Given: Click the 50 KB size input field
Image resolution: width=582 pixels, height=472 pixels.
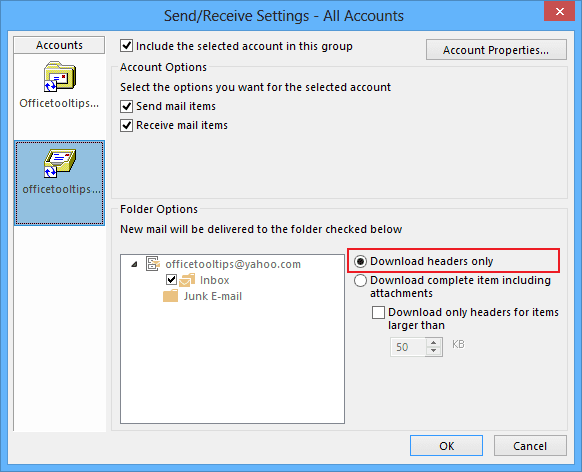Looking at the screenshot, I should [408, 347].
